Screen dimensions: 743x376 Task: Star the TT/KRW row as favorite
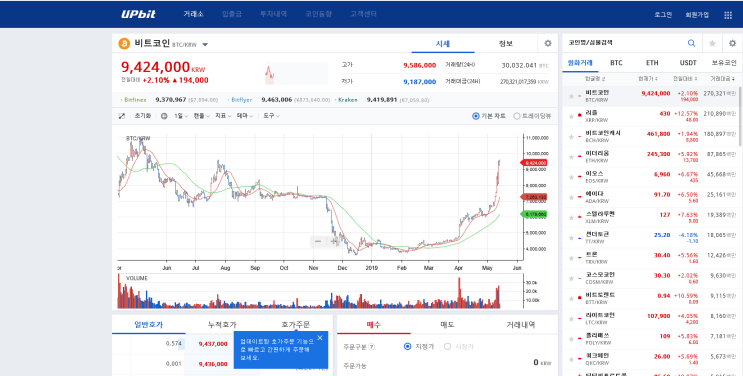tap(571, 238)
